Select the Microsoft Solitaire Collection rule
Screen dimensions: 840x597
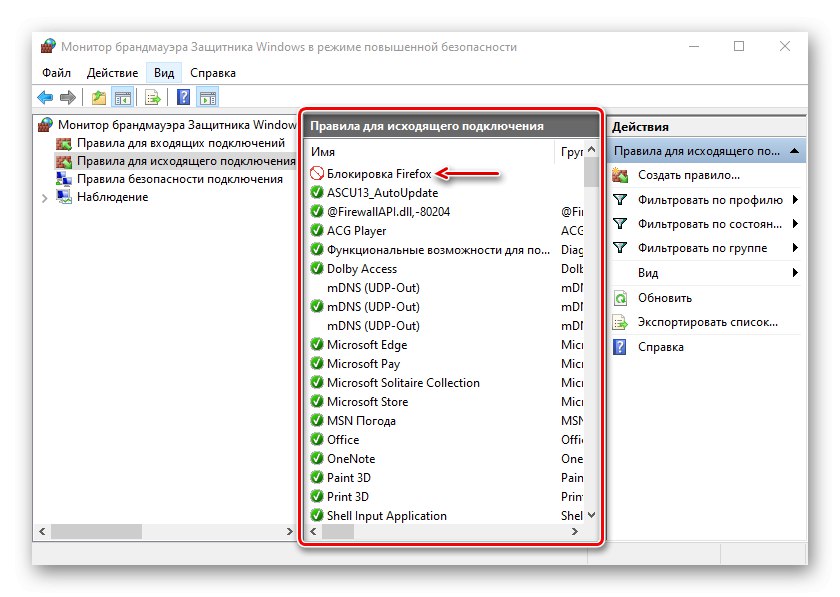pos(403,383)
